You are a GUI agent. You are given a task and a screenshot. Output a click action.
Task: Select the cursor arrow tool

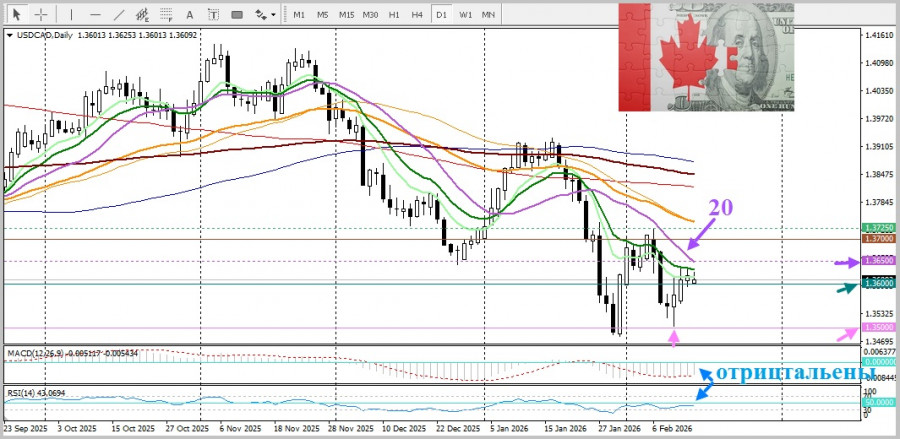(x=16, y=15)
